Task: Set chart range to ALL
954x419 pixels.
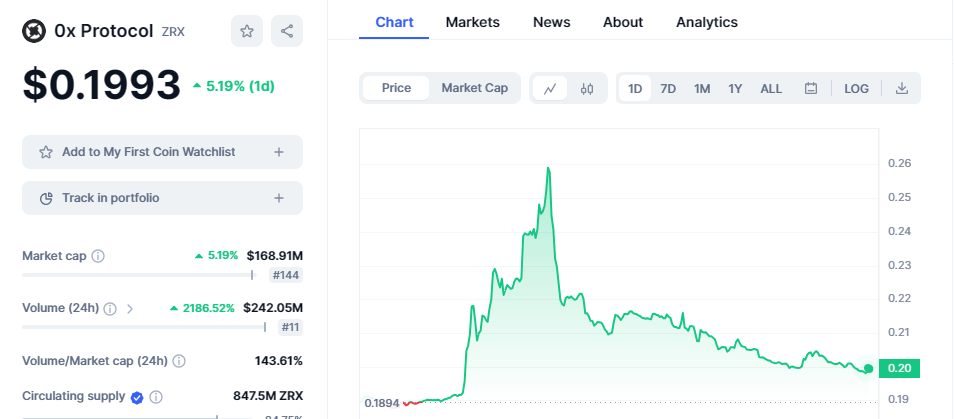Action: click(771, 89)
